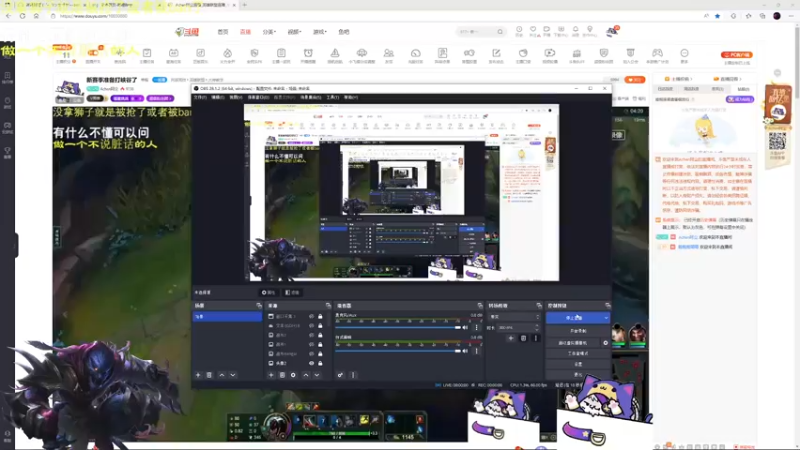Click the alarm clock icon in Douyu toolbar
This screenshot has height=450, width=800.
[x=308, y=55]
